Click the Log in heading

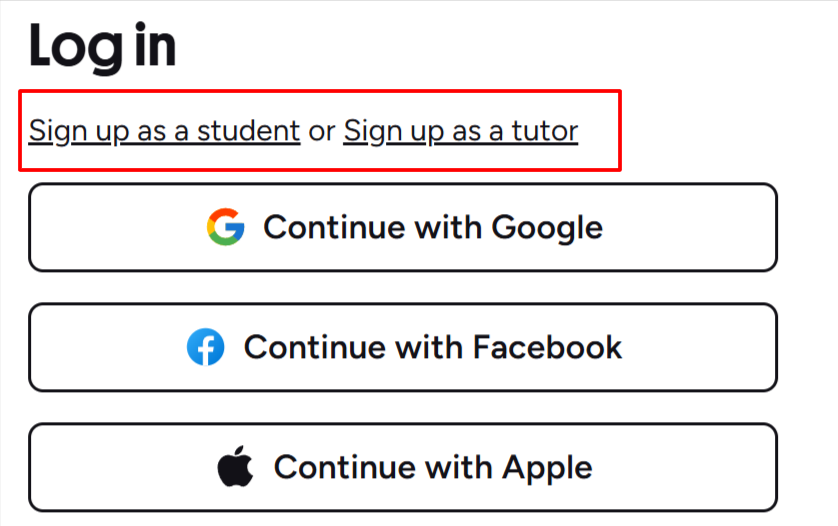tap(102, 46)
